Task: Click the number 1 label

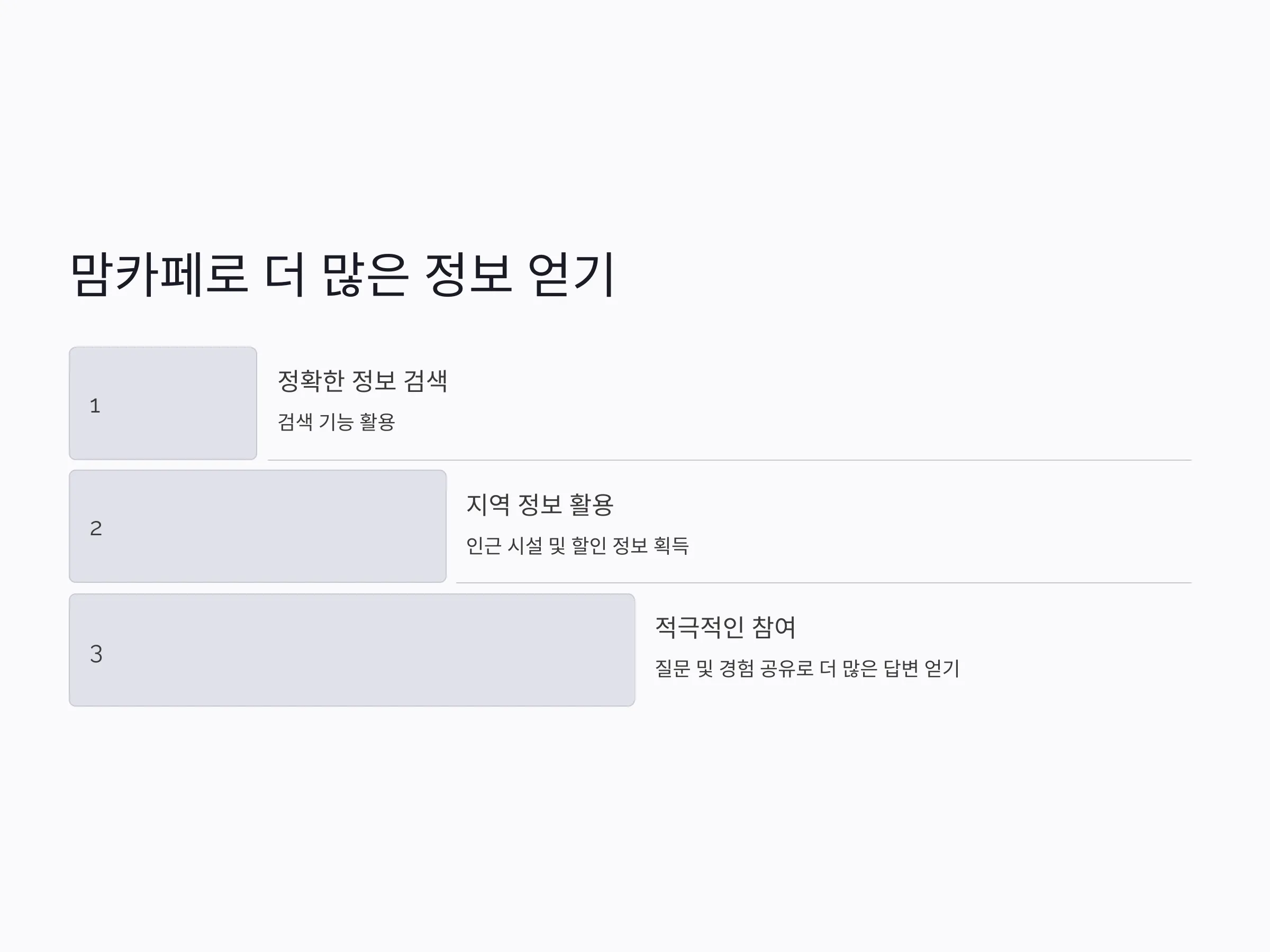Action: pos(95,406)
